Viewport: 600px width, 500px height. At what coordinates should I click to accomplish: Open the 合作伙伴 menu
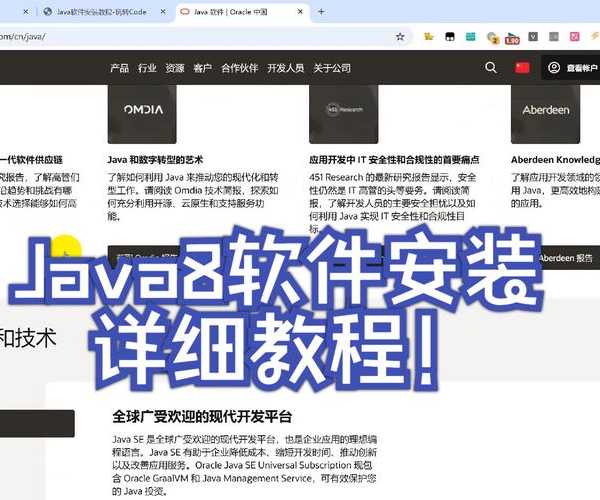point(240,68)
